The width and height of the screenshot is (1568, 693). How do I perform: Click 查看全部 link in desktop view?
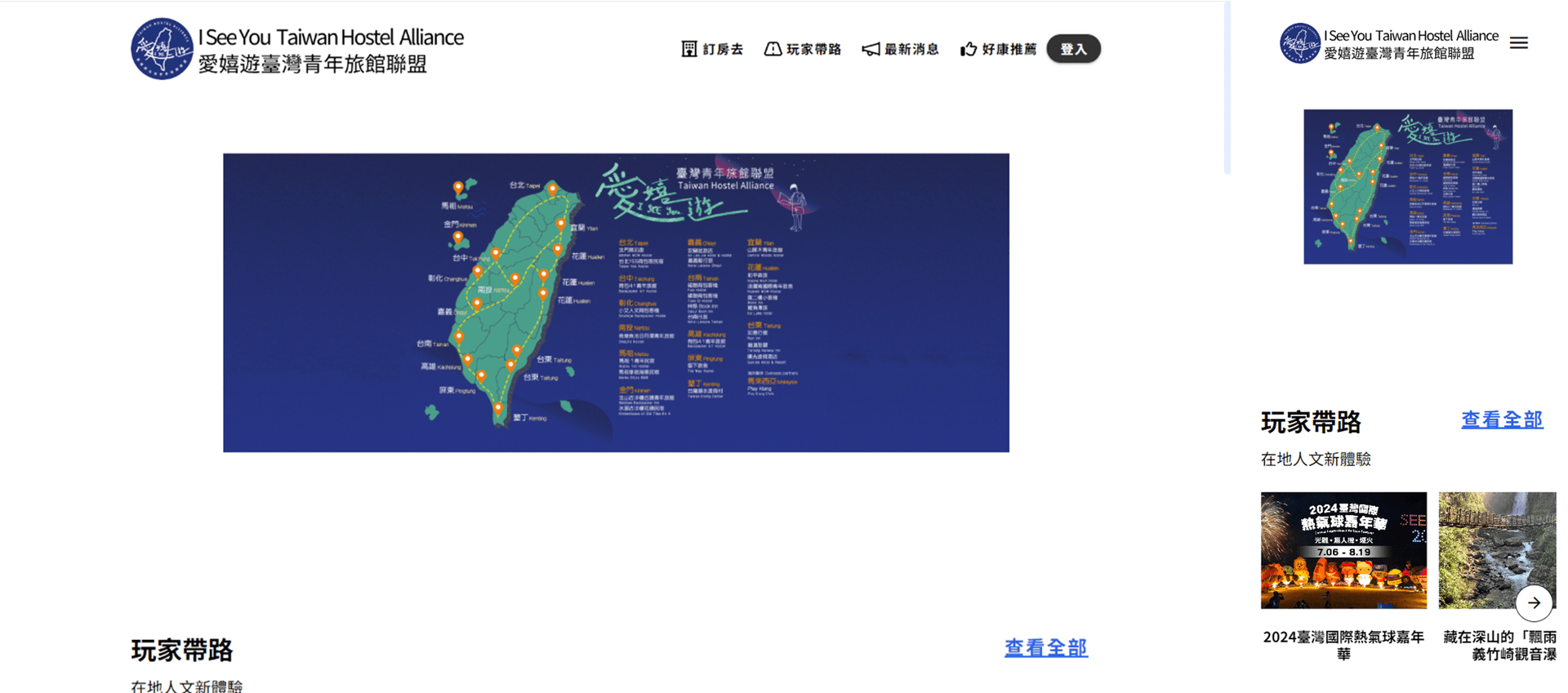click(x=1046, y=648)
